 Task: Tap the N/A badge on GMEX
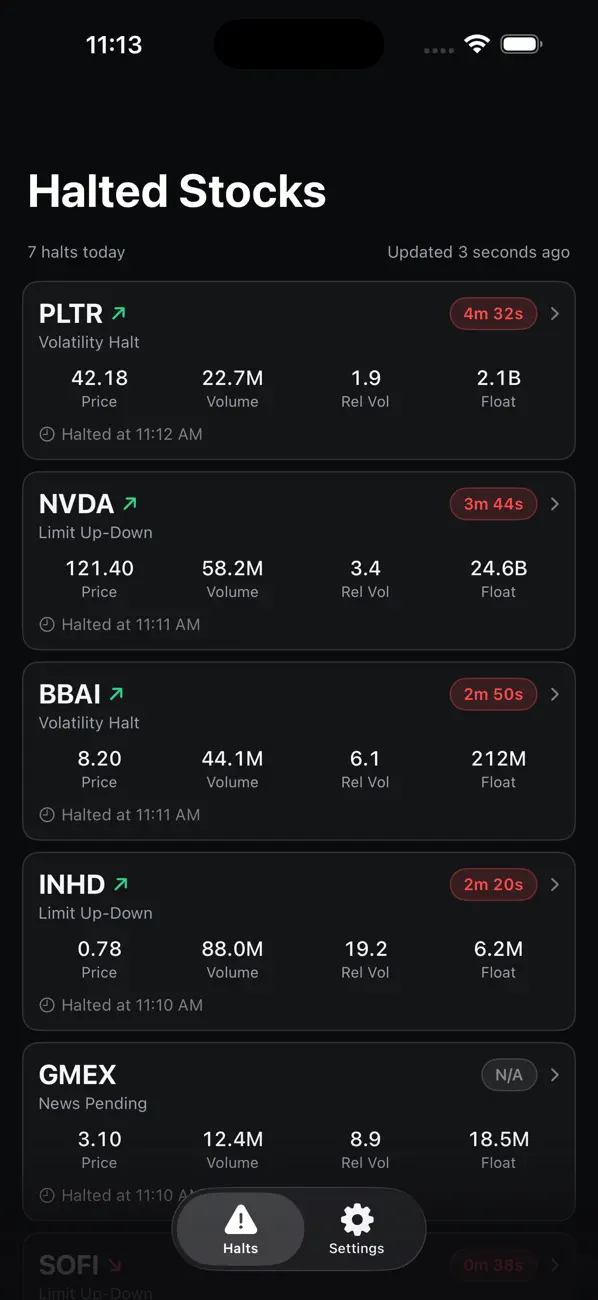pos(509,1075)
